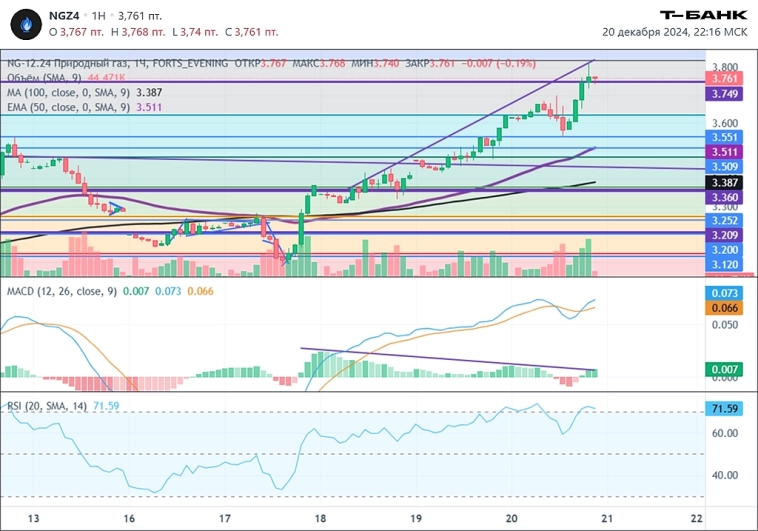Select the black 3.387 MA price tag
The width and height of the screenshot is (758, 531).
coord(726,183)
